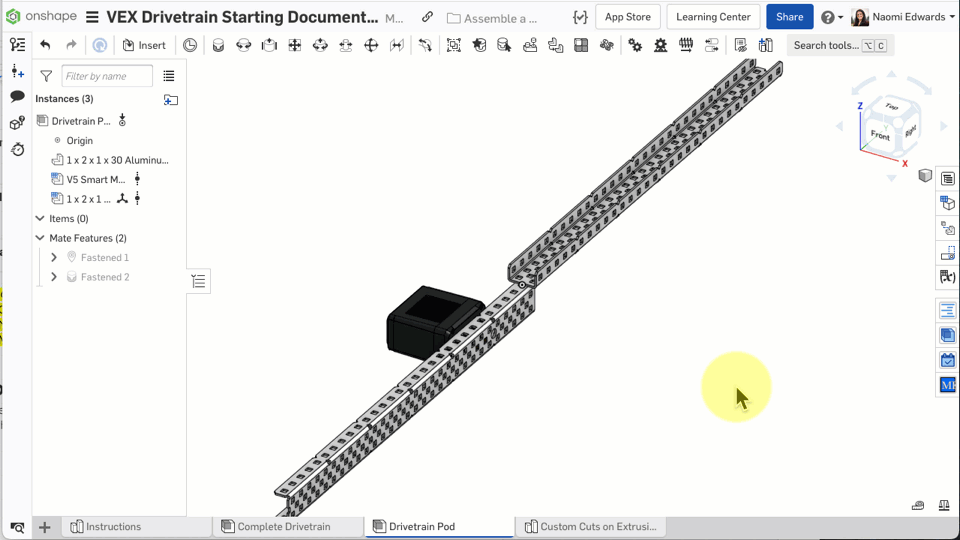The height and width of the screenshot is (540, 960).
Task: Toggle mate indicator beside V5 Smart M...
Action: [137, 179]
